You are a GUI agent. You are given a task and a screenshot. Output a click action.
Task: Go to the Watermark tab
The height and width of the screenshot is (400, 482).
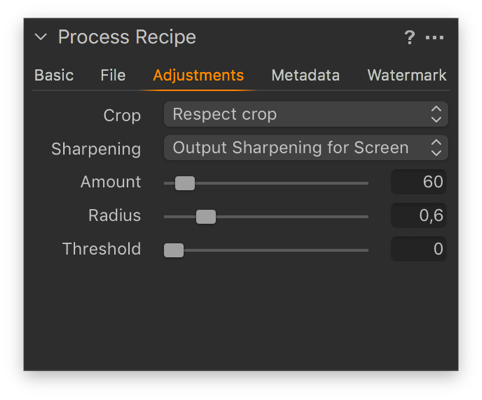pyautogui.click(x=407, y=75)
